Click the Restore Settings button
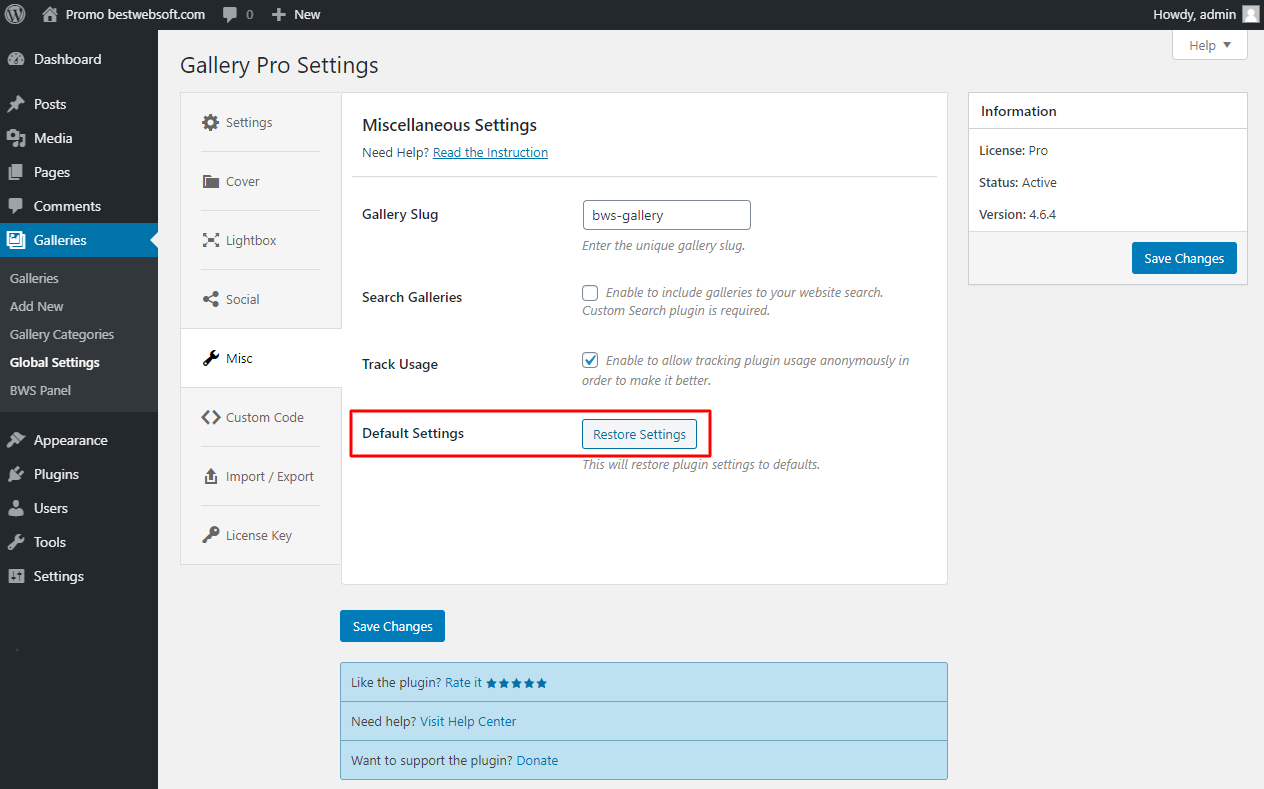The width and height of the screenshot is (1264, 789). tap(639, 434)
